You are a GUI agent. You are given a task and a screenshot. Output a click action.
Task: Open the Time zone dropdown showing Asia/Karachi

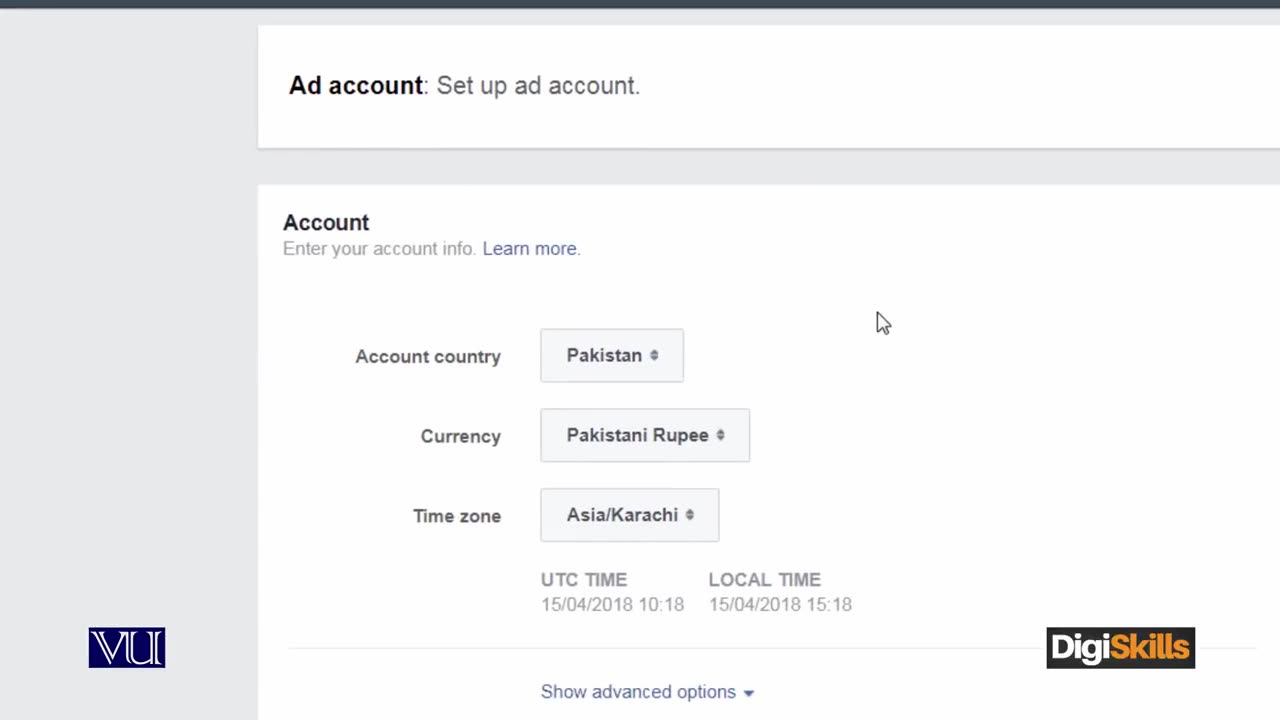pos(630,515)
